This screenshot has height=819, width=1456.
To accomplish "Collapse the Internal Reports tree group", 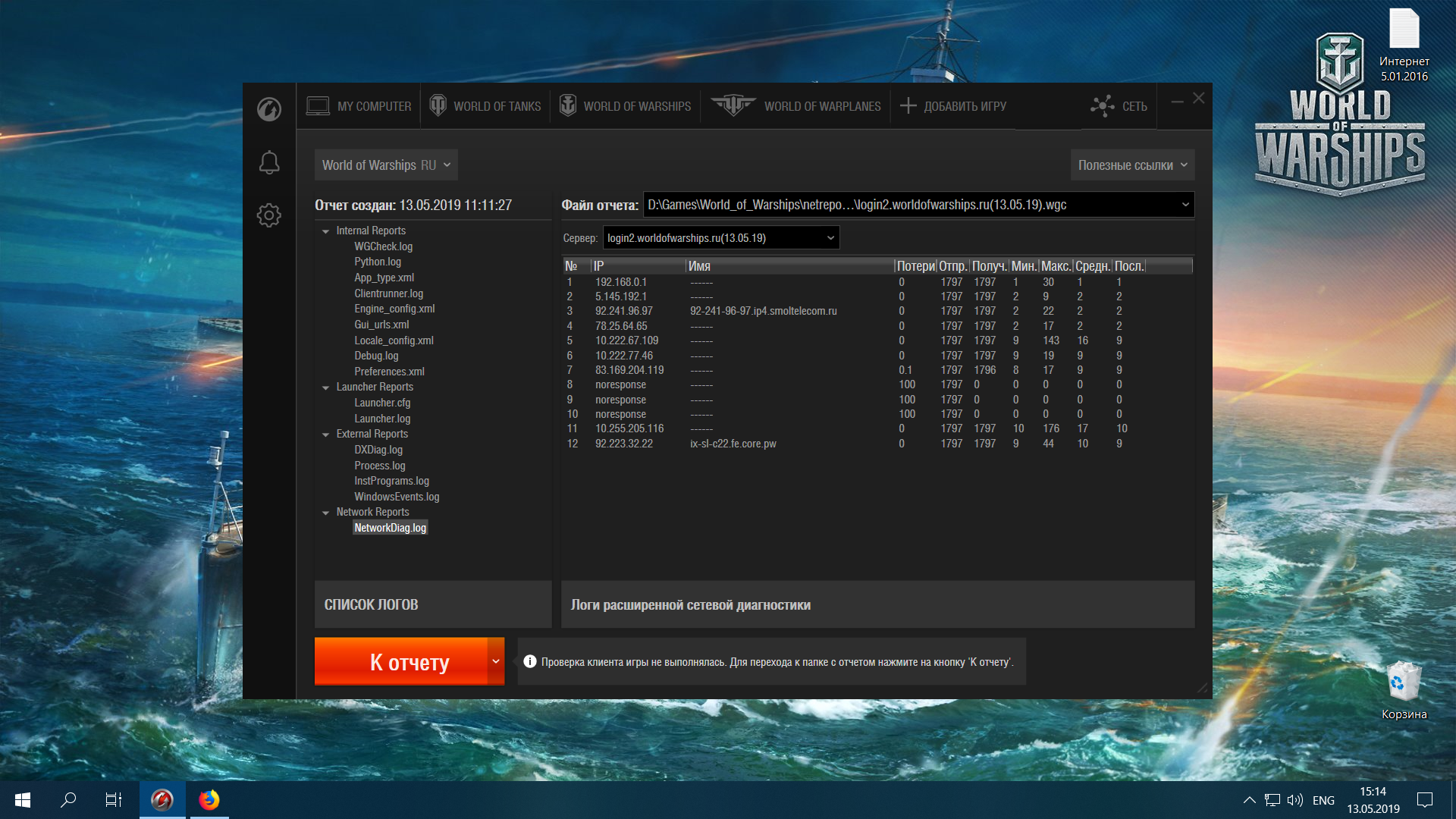I will click(325, 231).
